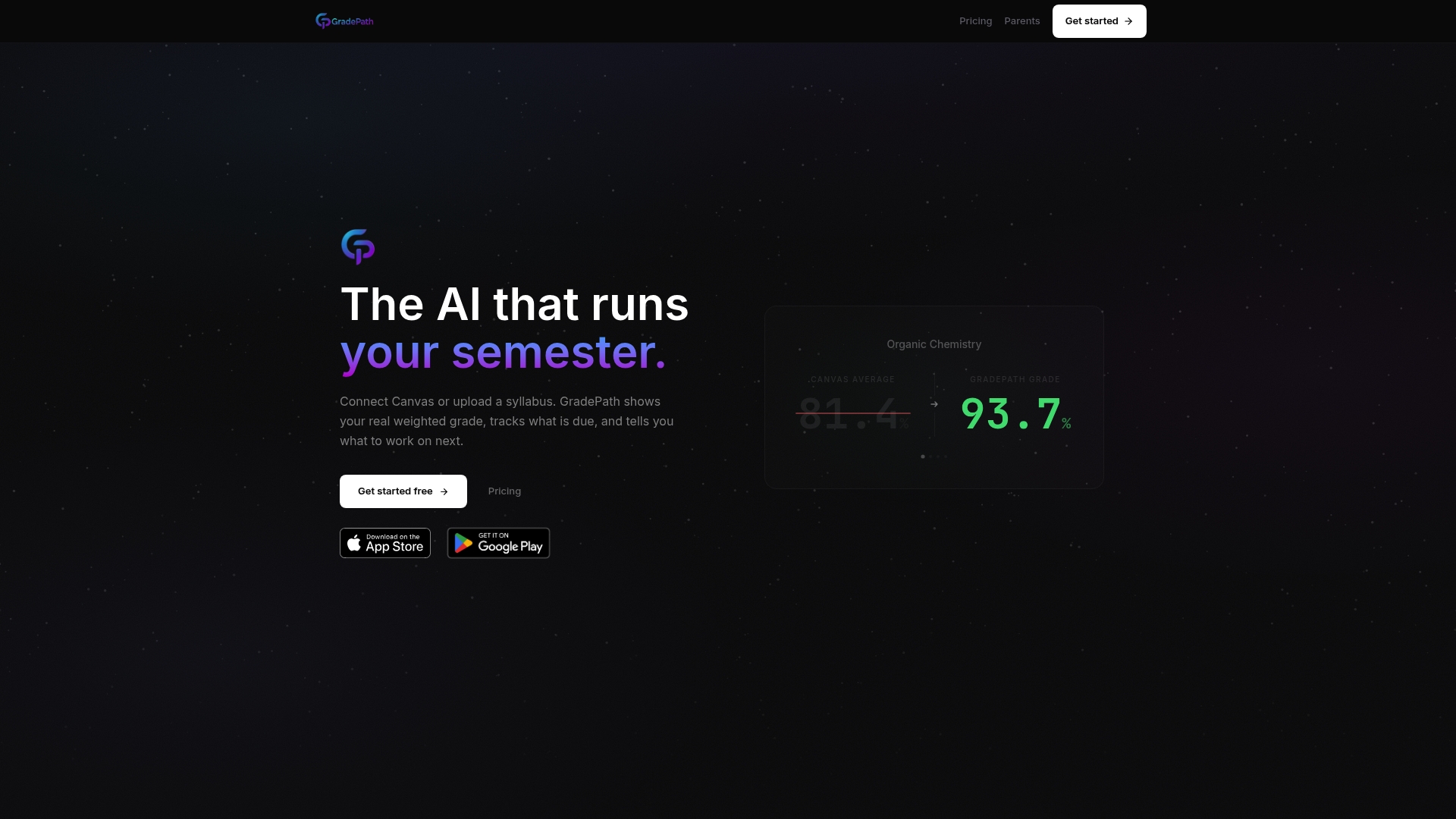The height and width of the screenshot is (819, 1456).
Task: Open the Get it on Google Play badge
Action: [x=498, y=543]
